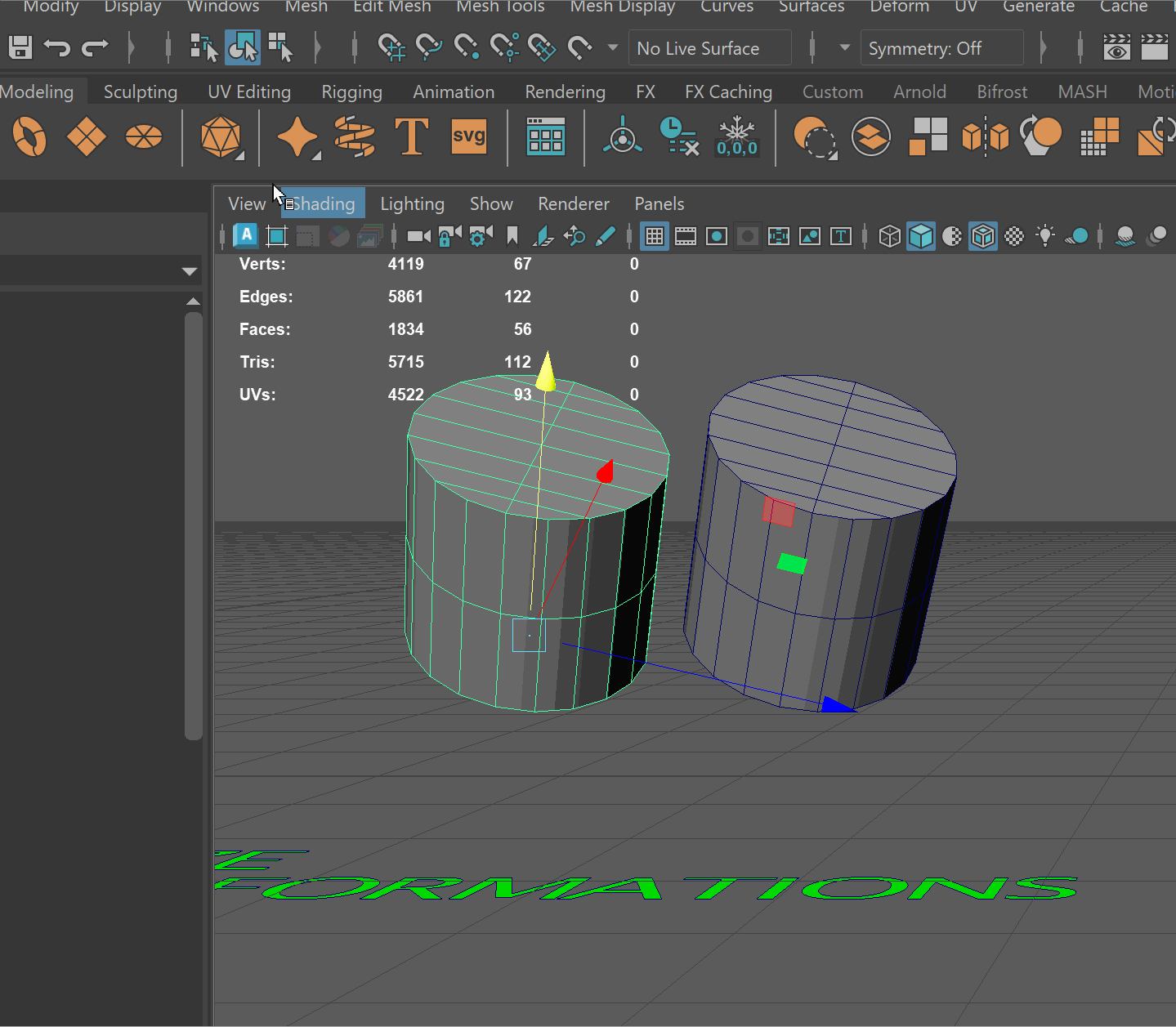Open the Shading panel menu
Image resolution: width=1176 pixels, height=1027 pixels.
point(324,203)
